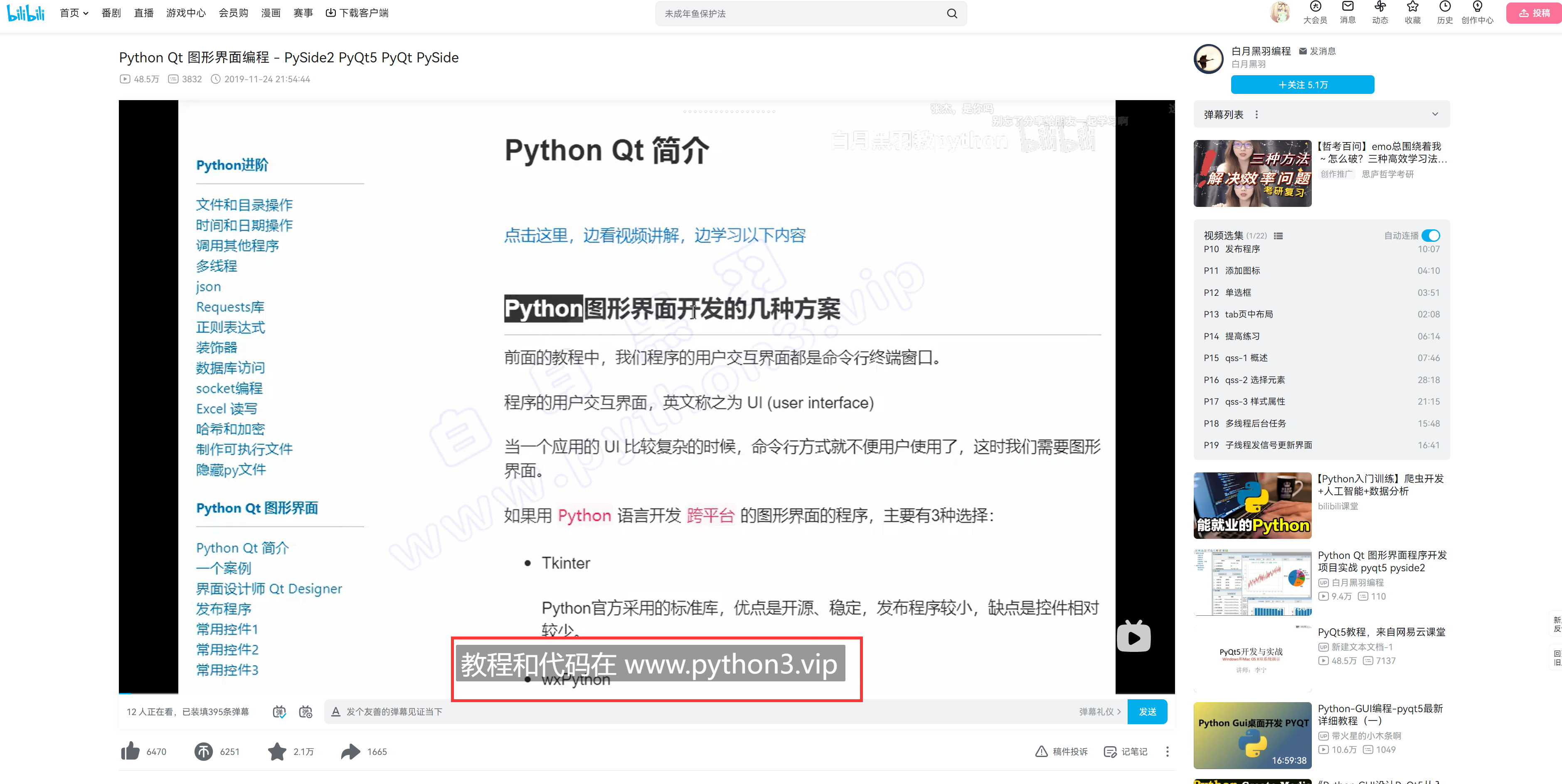The image size is (1562, 784).
Task: Open the 直播 menu item
Action: coord(144,13)
